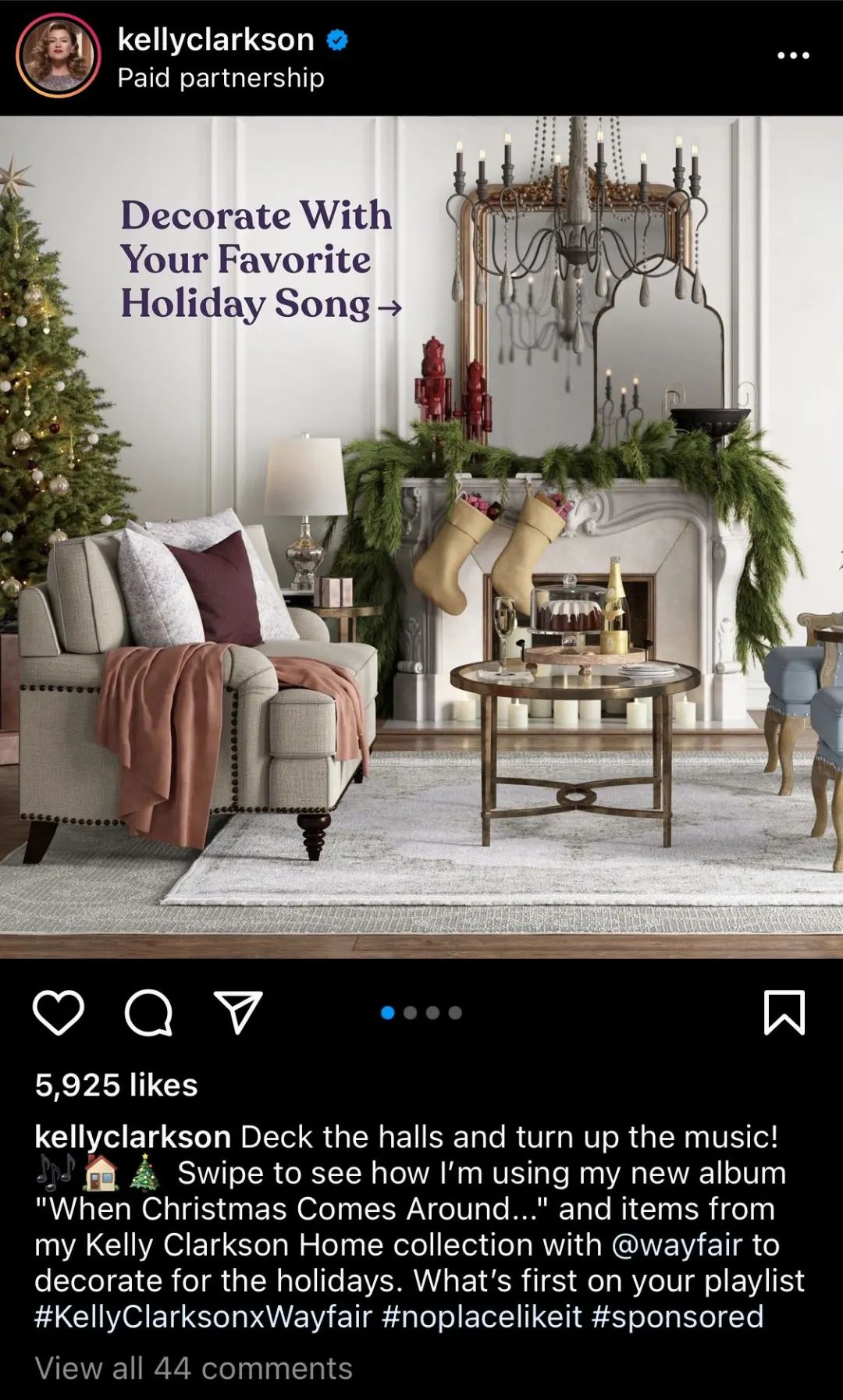
Task: Like the post with the heart icon
Action: [59, 1013]
